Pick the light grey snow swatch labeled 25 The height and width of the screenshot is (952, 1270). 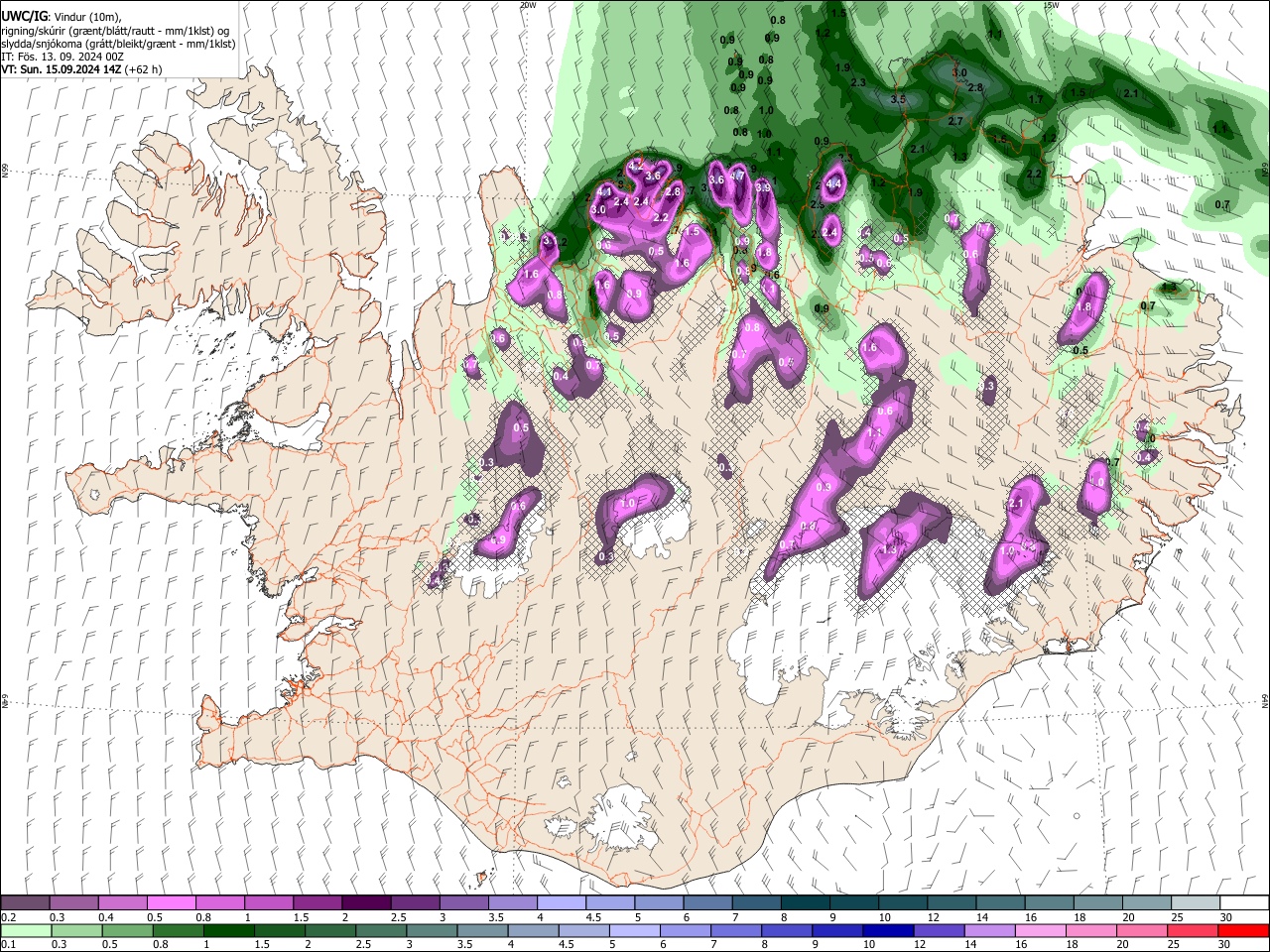pos(1196,903)
